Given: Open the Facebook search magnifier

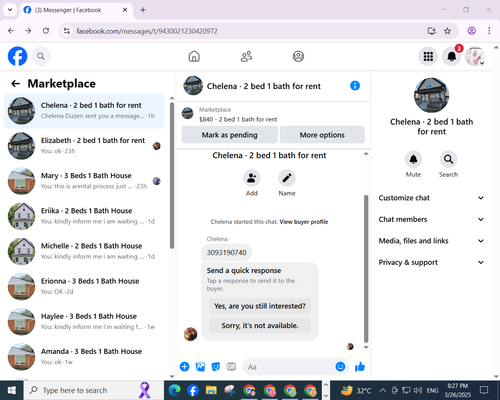Looking at the screenshot, I should click(41, 56).
